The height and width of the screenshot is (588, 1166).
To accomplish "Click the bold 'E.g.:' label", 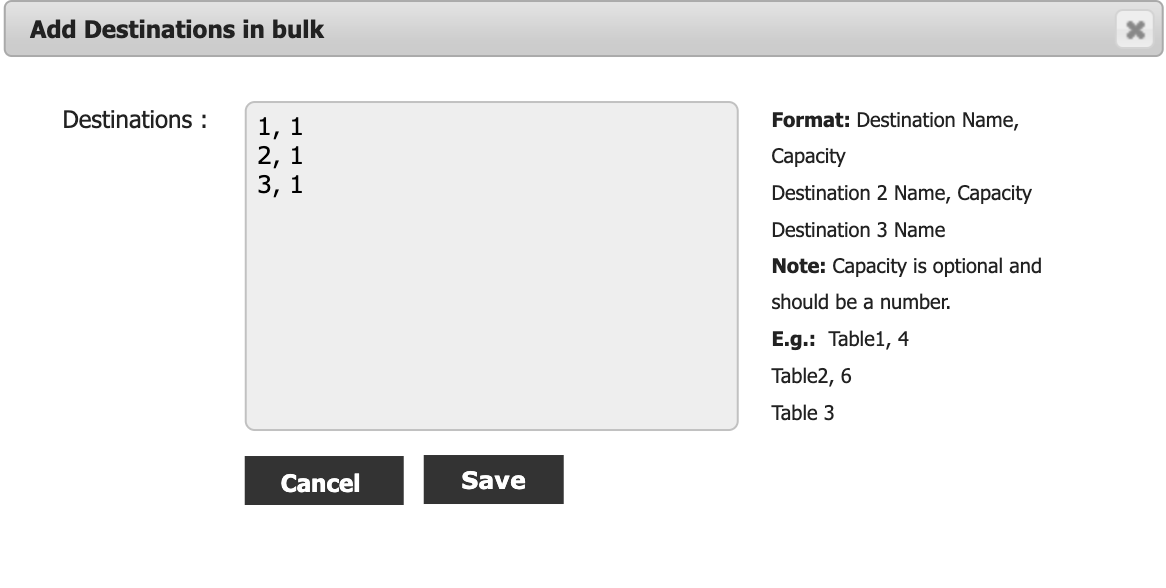I will (x=793, y=339).
